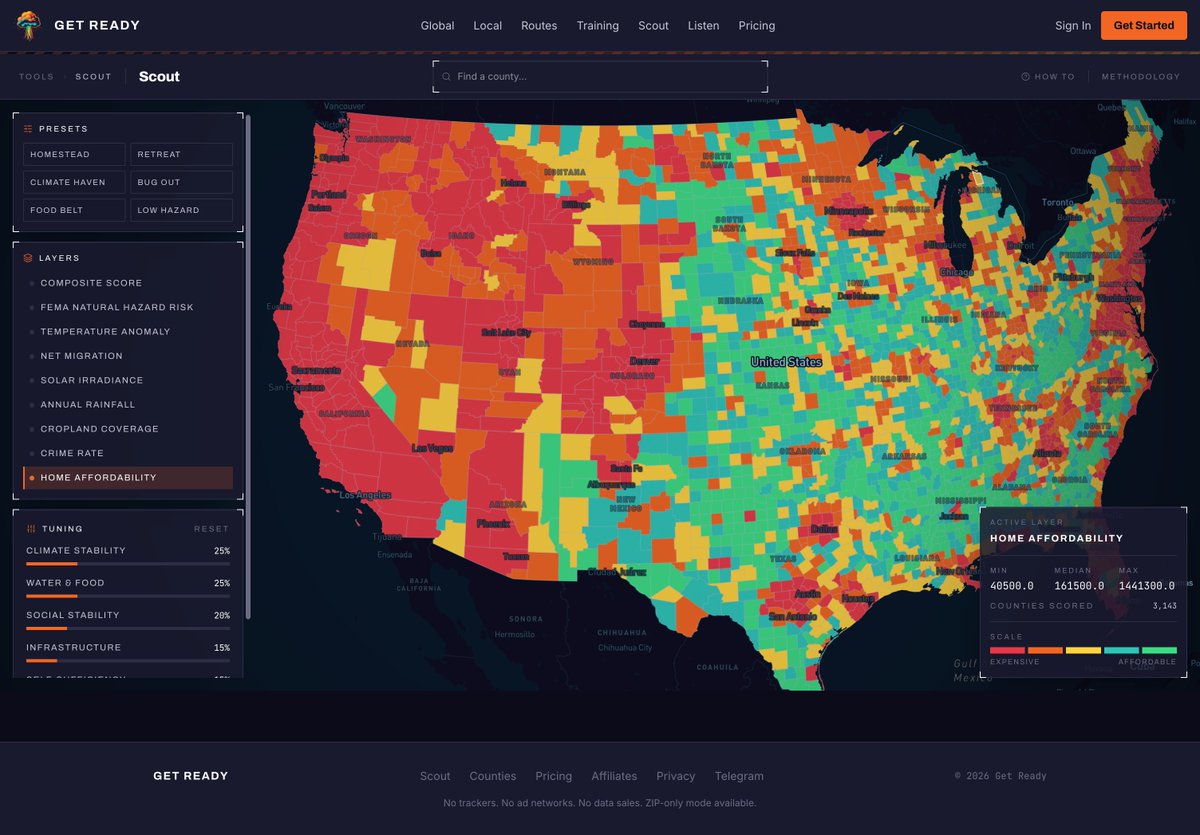Open the Methodology link
This screenshot has width=1200, height=835.
(1141, 77)
